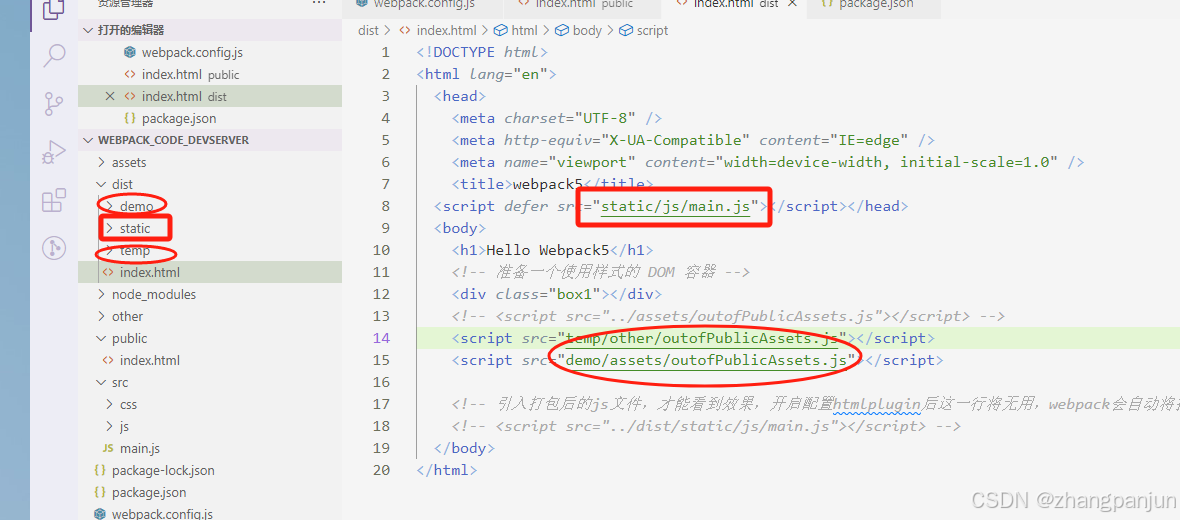Click the html breadcrumb segment
1180x520 pixels.
pyautogui.click(x=525, y=30)
